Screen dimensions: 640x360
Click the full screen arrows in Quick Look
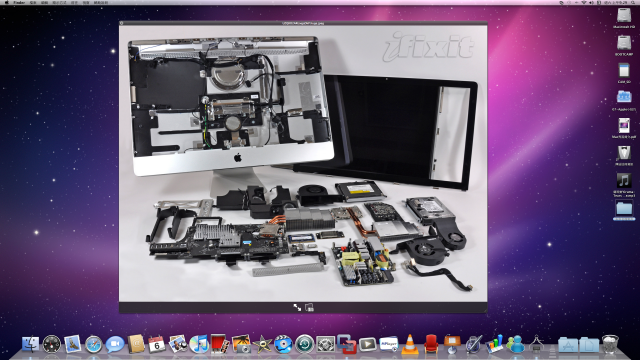point(297,307)
